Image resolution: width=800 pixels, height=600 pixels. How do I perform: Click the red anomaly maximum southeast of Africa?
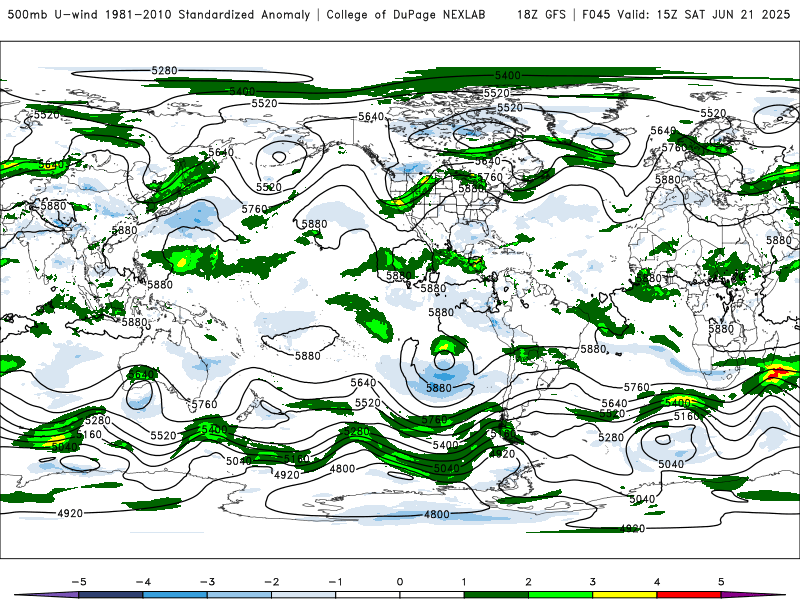tap(777, 372)
